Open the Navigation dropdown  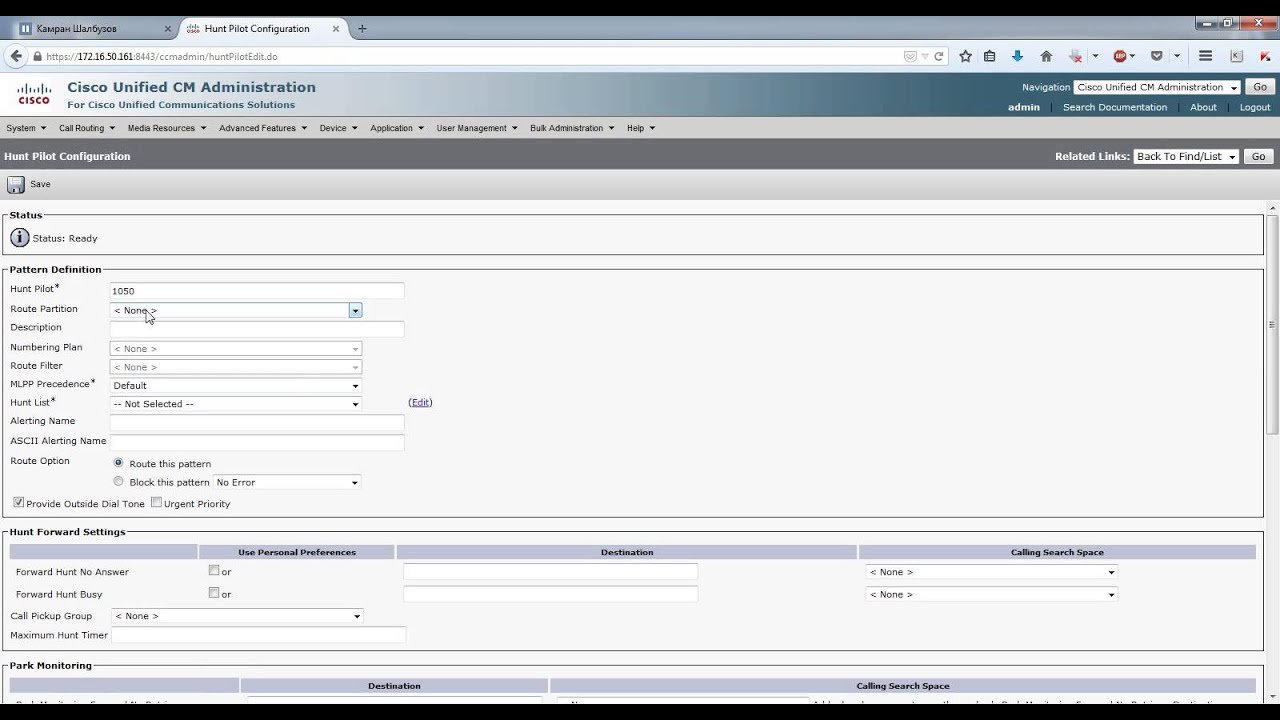click(x=1157, y=87)
